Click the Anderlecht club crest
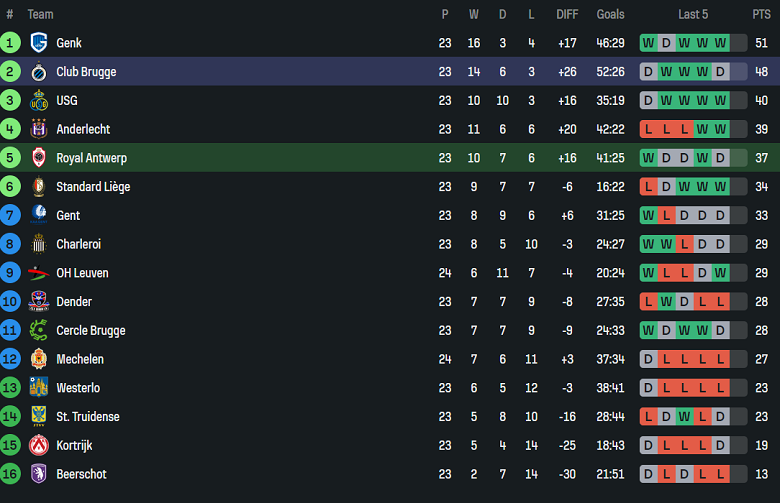 point(39,129)
